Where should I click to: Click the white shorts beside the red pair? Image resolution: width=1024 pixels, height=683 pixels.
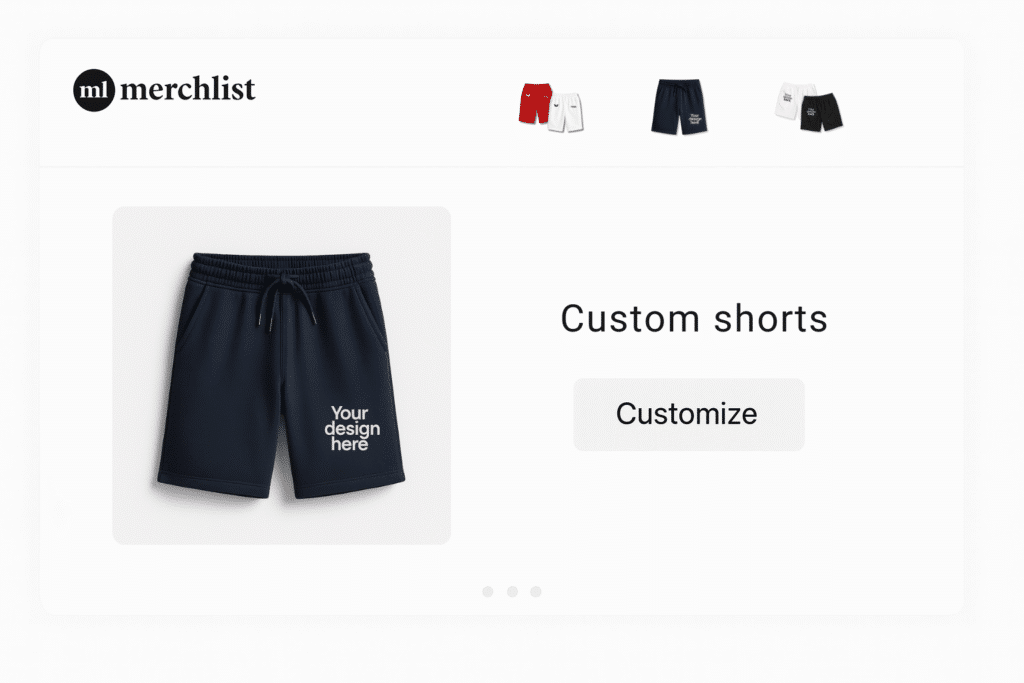[x=566, y=113]
